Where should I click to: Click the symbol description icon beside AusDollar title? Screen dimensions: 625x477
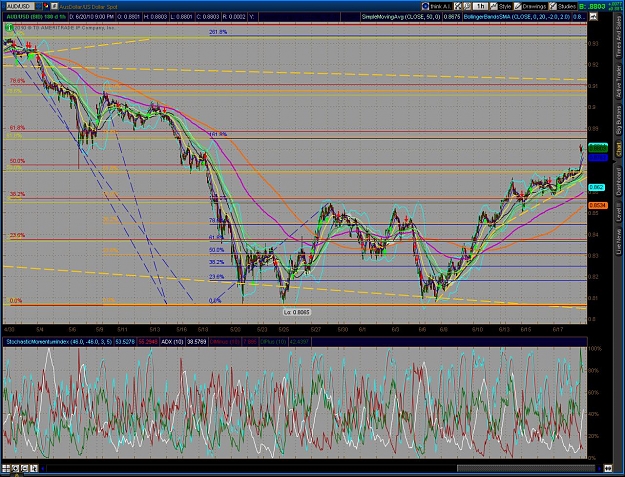[54, 6]
